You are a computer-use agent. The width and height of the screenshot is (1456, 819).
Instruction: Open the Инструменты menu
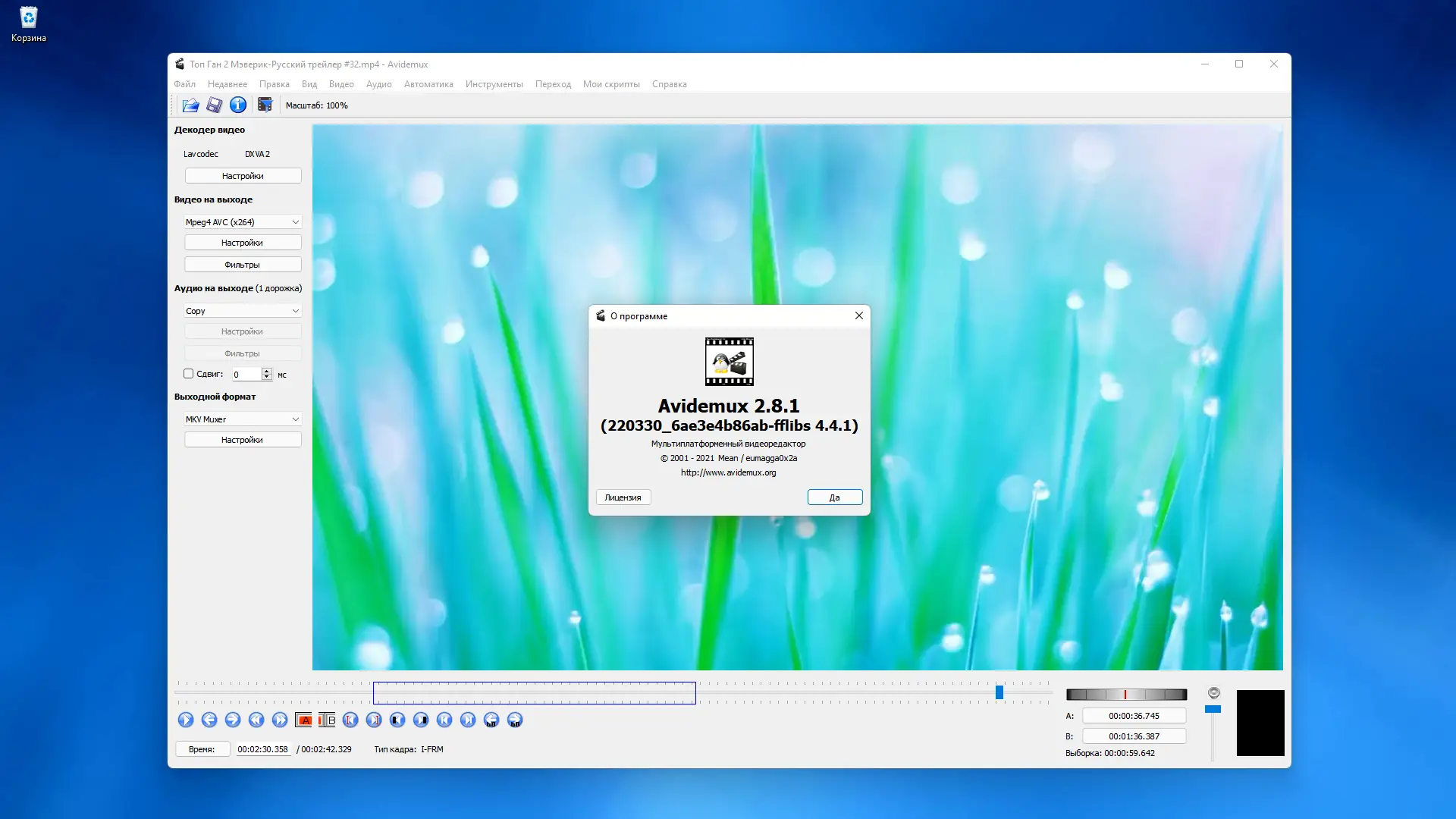tap(494, 84)
